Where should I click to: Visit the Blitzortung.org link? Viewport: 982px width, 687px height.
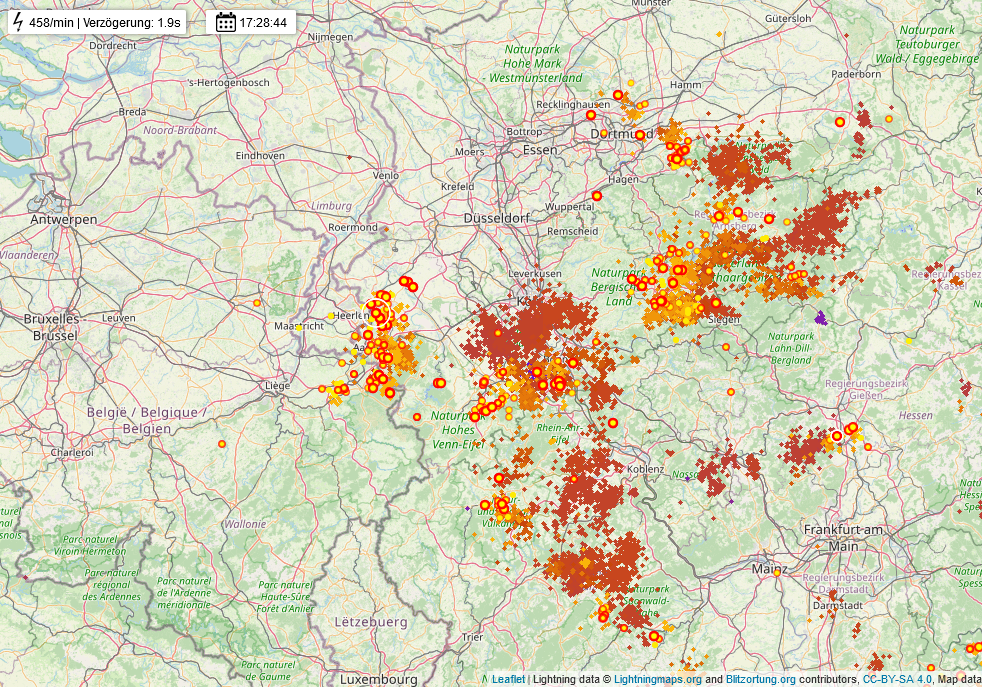(x=761, y=679)
